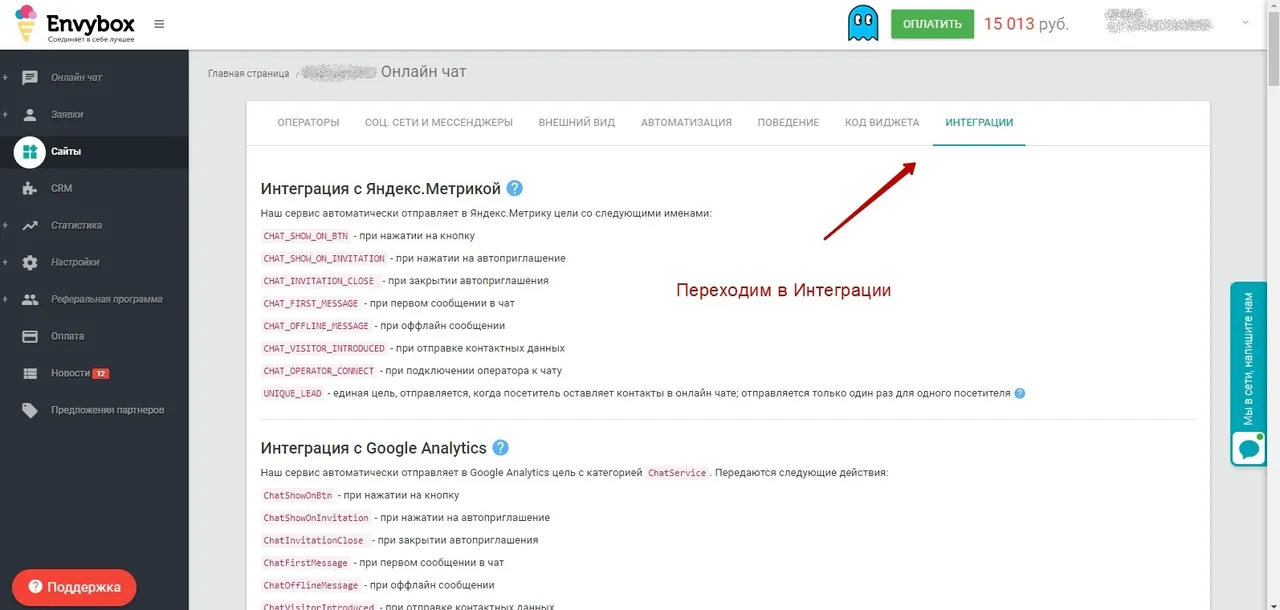Open Предложения партнеров tag icon
1280x610 pixels.
coord(30,411)
